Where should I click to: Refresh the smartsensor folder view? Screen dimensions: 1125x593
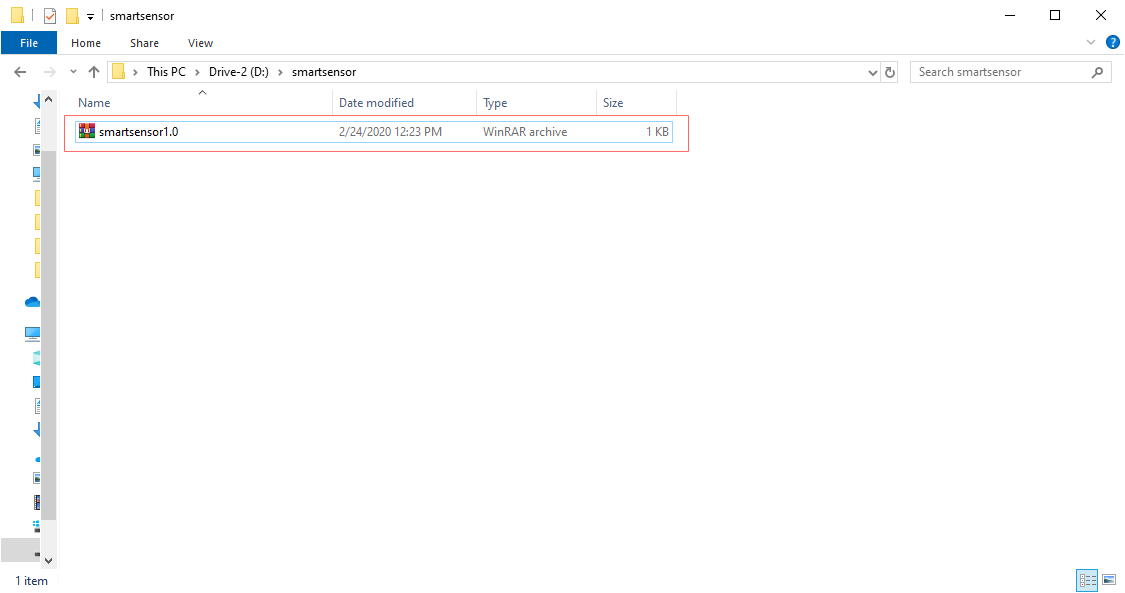[x=890, y=72]
